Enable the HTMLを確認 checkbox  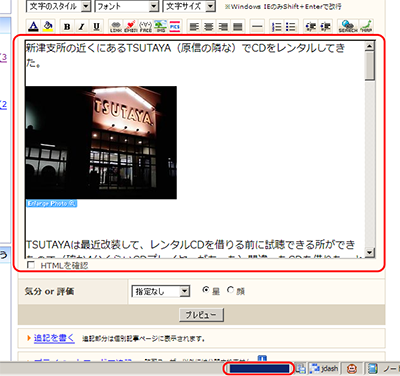pos(31,265)
